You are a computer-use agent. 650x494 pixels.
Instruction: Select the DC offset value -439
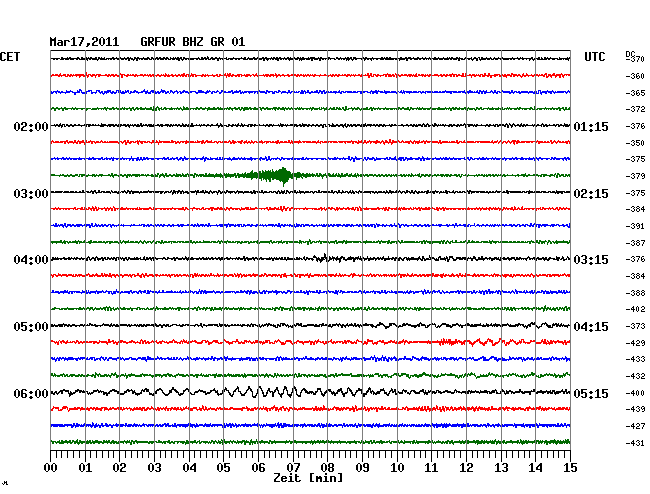point(635,409)
